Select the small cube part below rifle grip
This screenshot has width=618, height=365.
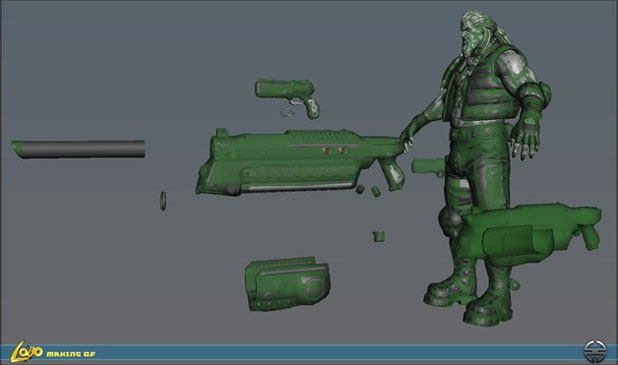tap(378, 236)
